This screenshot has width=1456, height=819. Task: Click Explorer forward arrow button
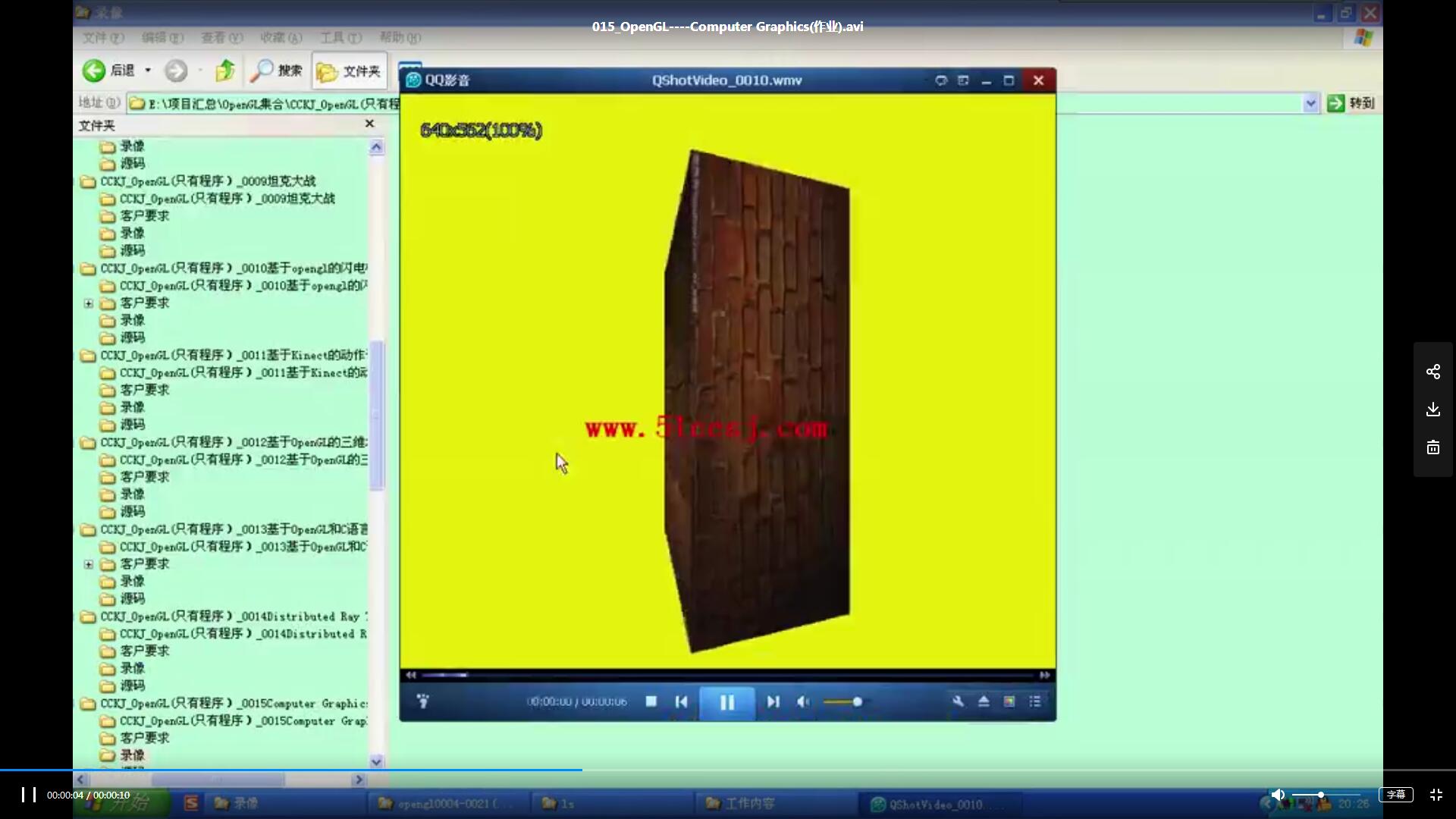pos(176,71)
